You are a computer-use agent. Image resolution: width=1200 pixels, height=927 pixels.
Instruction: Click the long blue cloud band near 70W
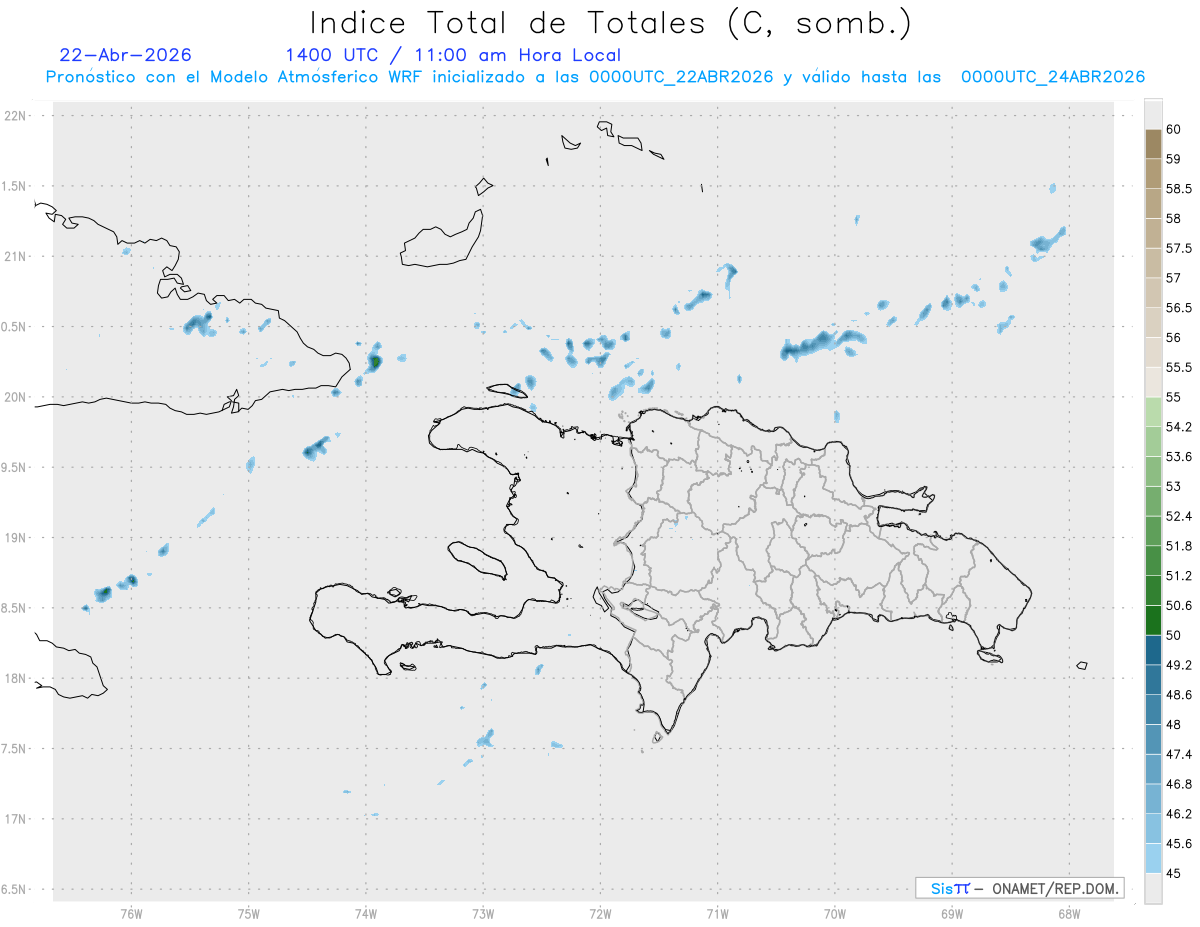pos(822,344)
